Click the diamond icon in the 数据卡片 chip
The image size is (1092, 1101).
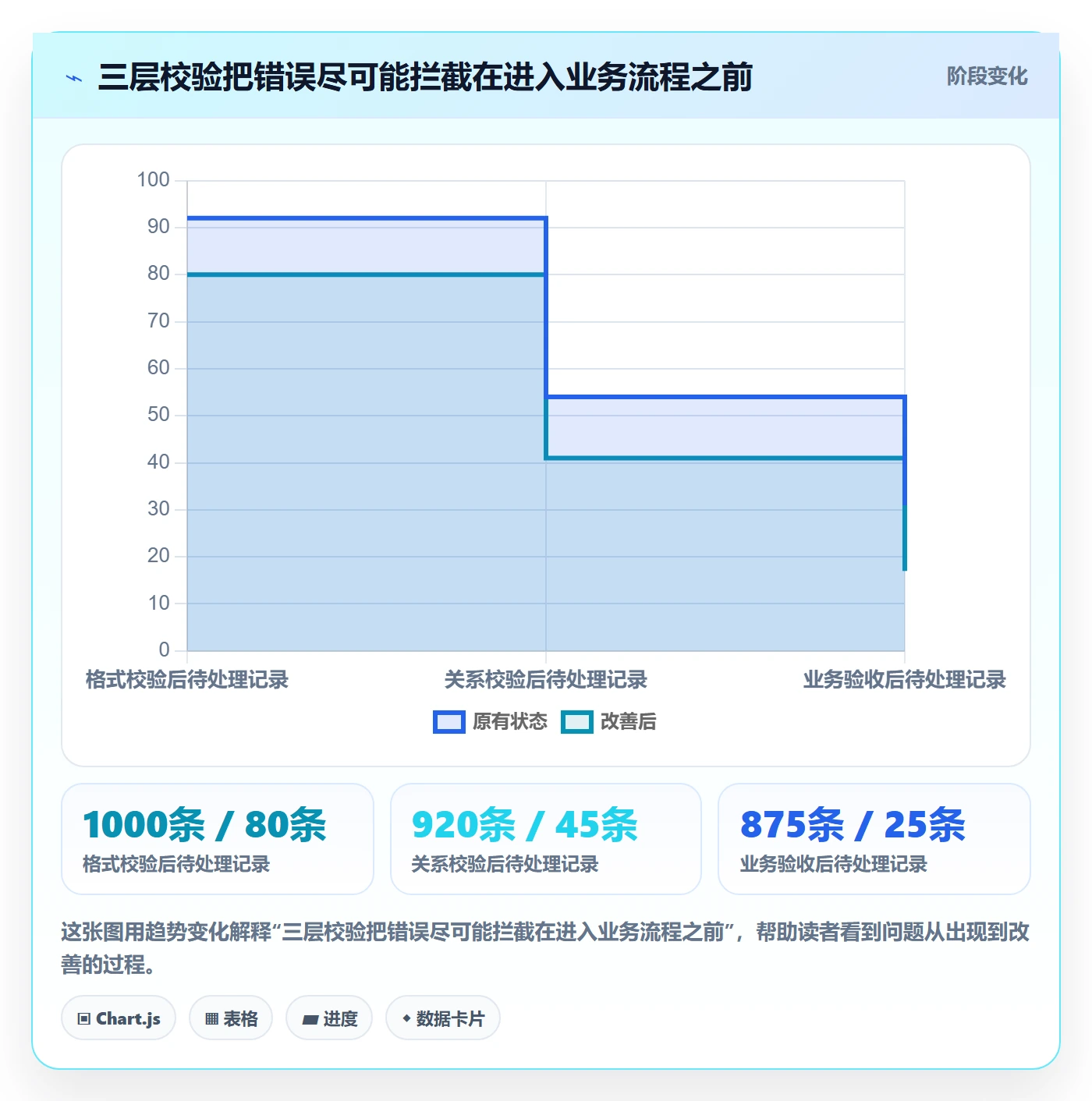[x=406, y=1018]
